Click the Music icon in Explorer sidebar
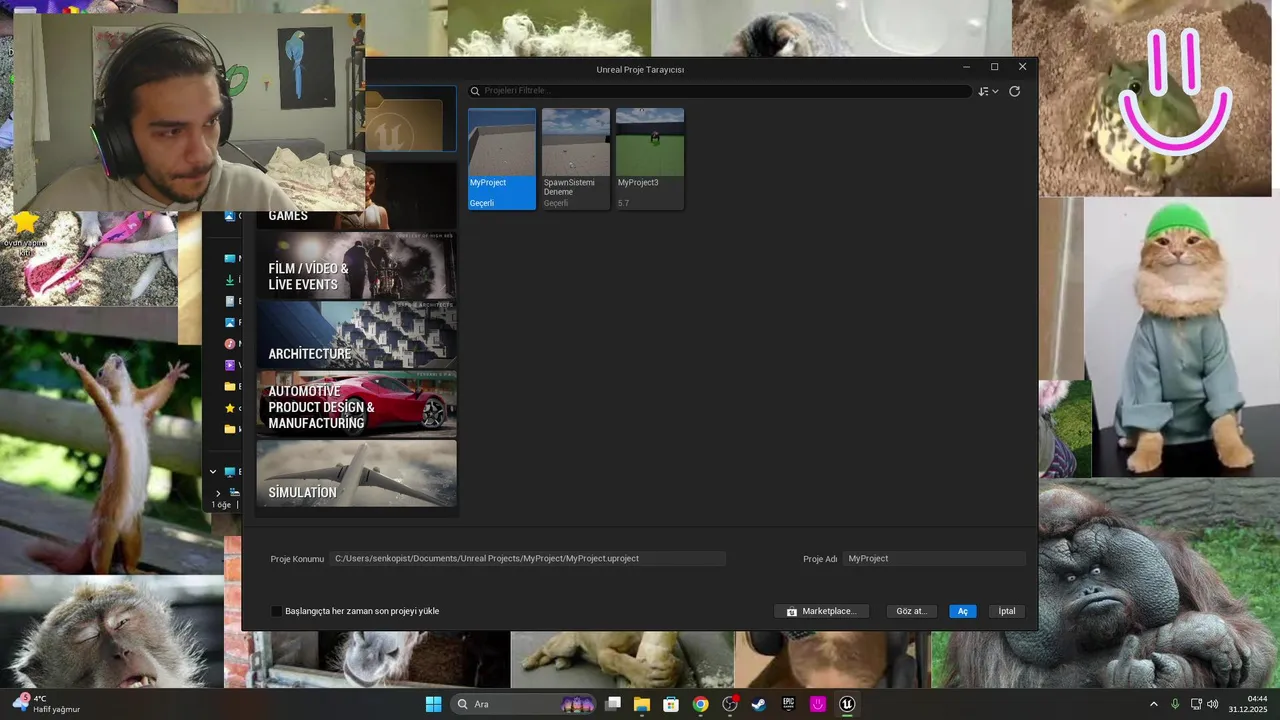This screenshot has width=1280, height=720. point(230,344)
